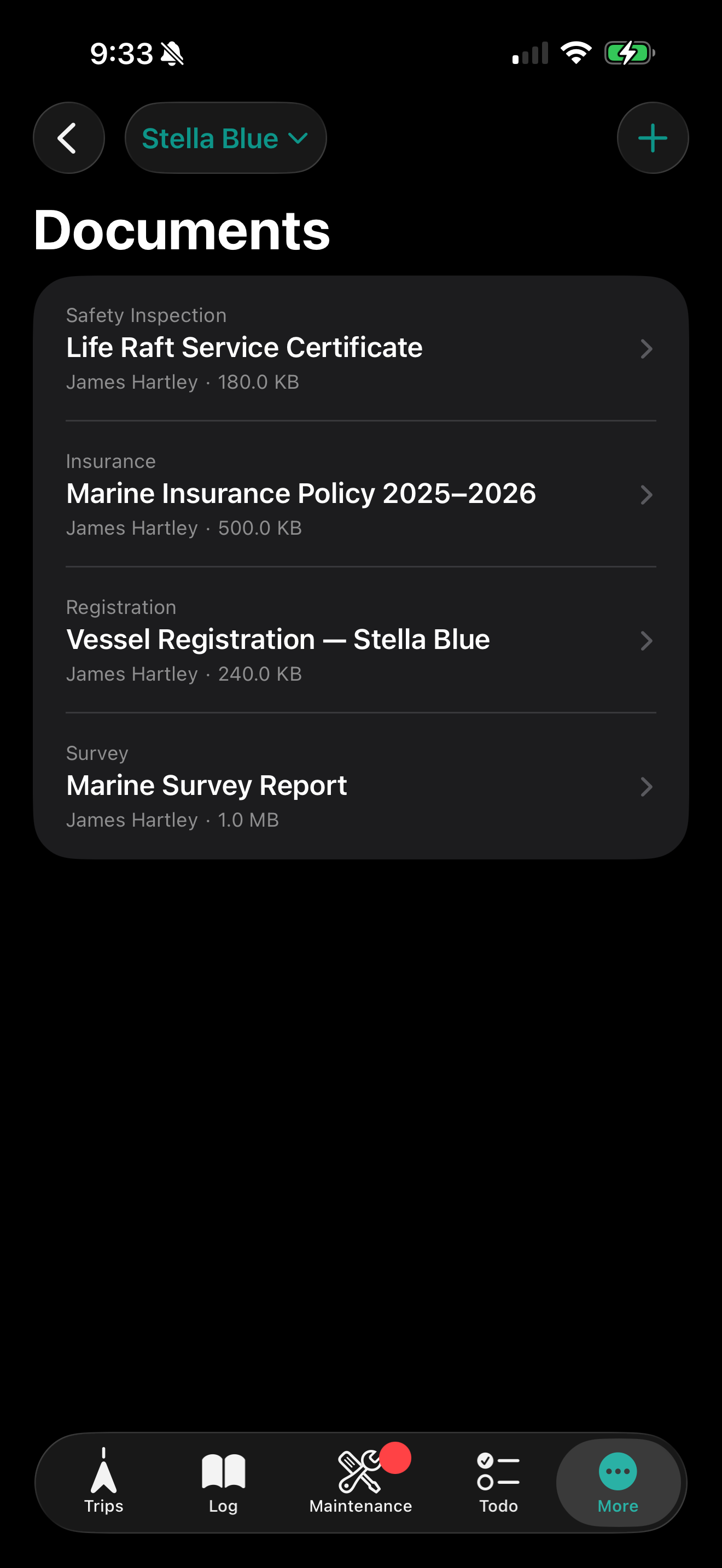This screenshot has height=1568, width=722.
Task: Open Marine Insurance Policy 2025–2026 title
Action: coord(301,493)
